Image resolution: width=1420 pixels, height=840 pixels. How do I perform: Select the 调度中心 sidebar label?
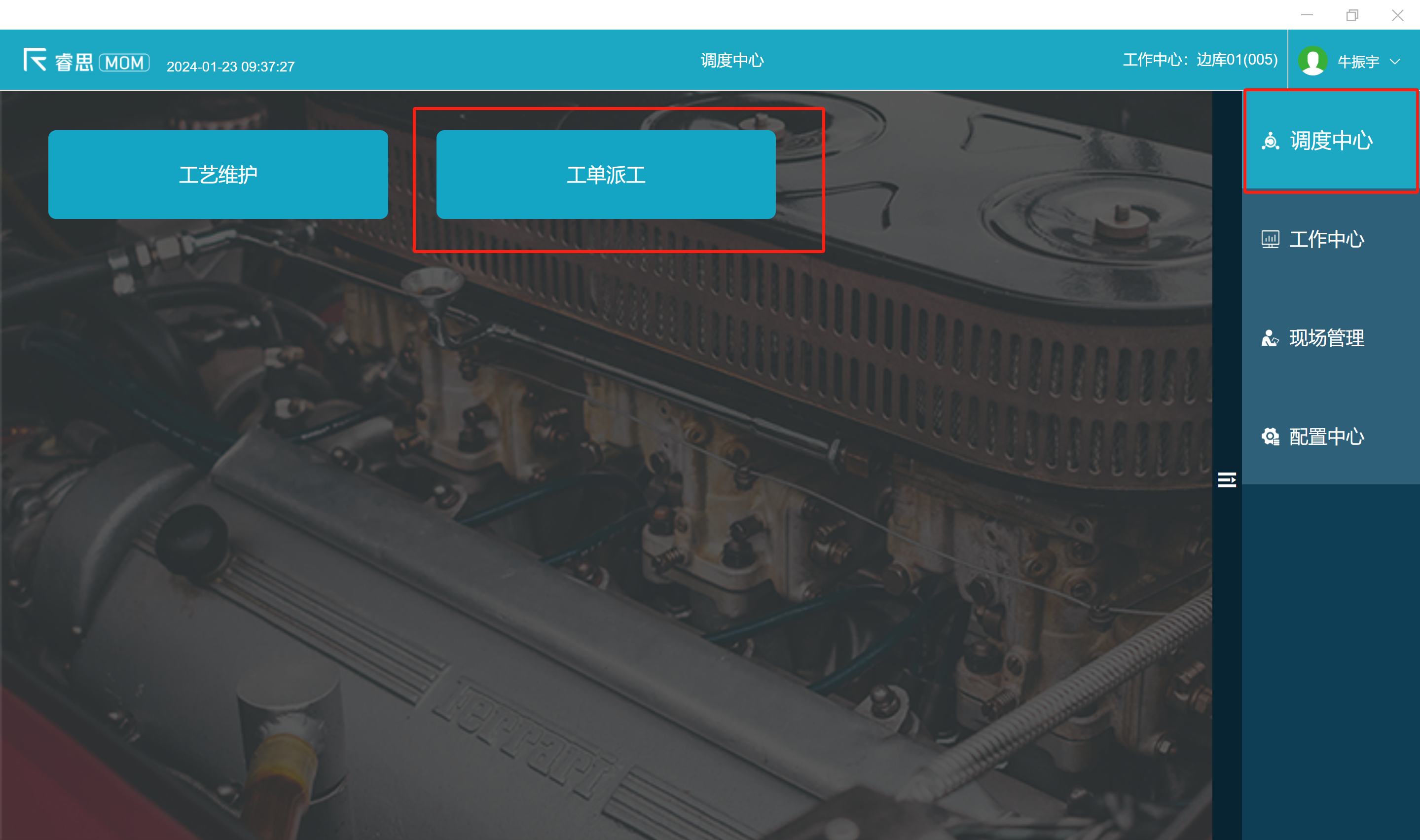[x=1331, y=141]
